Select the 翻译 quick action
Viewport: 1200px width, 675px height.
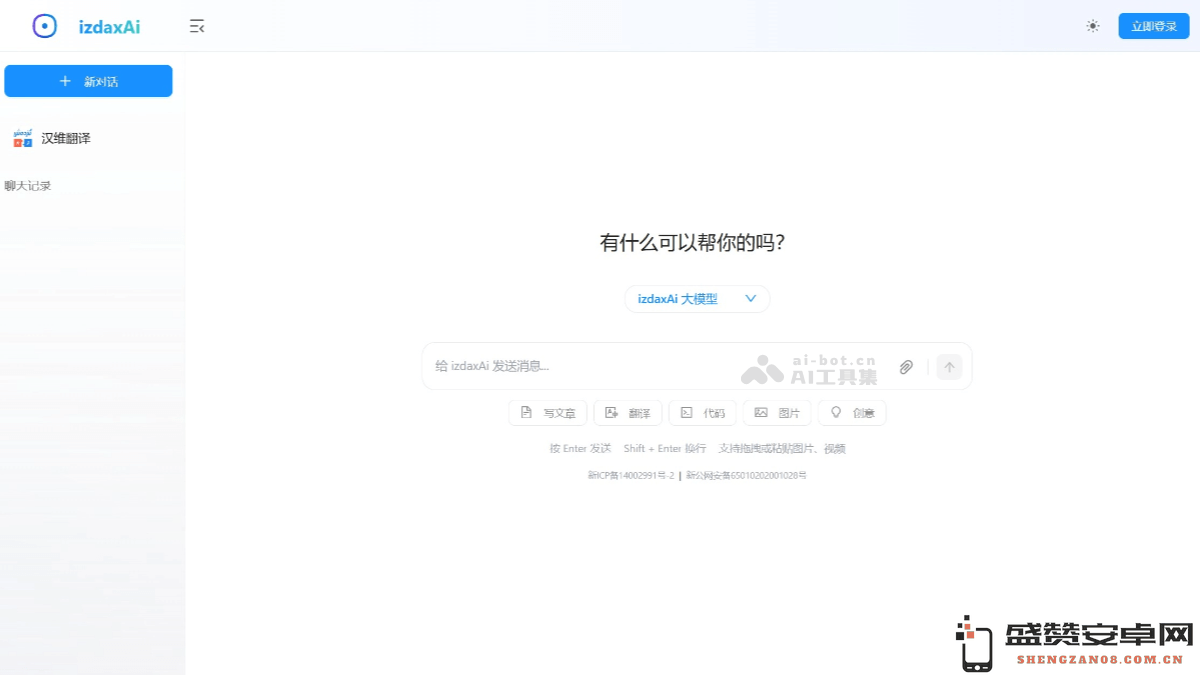(628, 413)
